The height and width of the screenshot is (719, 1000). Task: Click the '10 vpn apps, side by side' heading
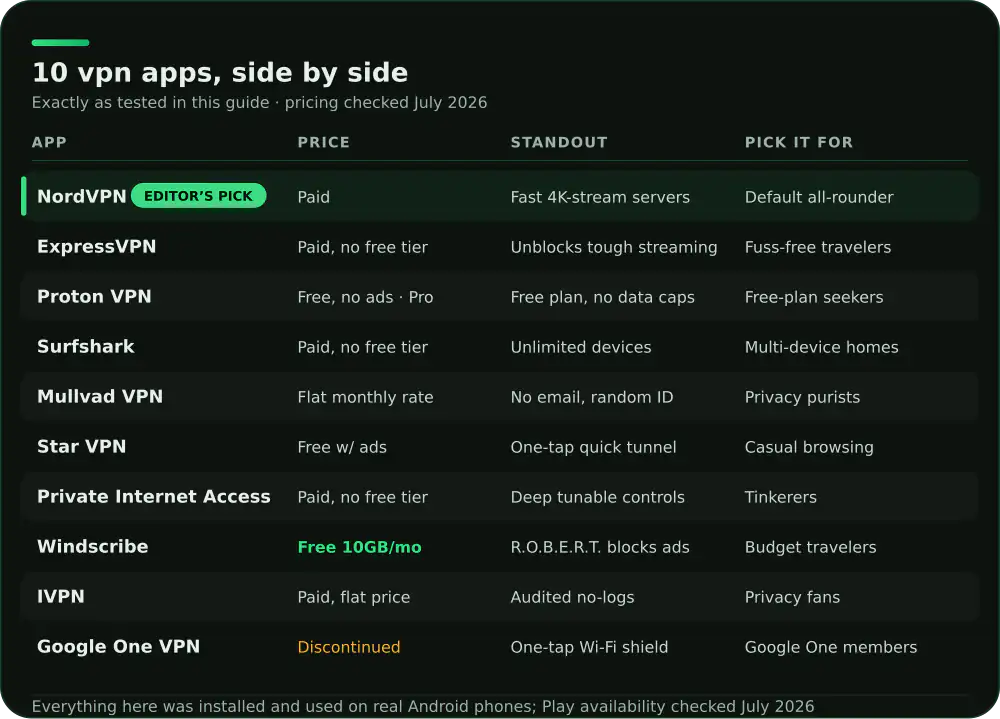coord(220,73)
